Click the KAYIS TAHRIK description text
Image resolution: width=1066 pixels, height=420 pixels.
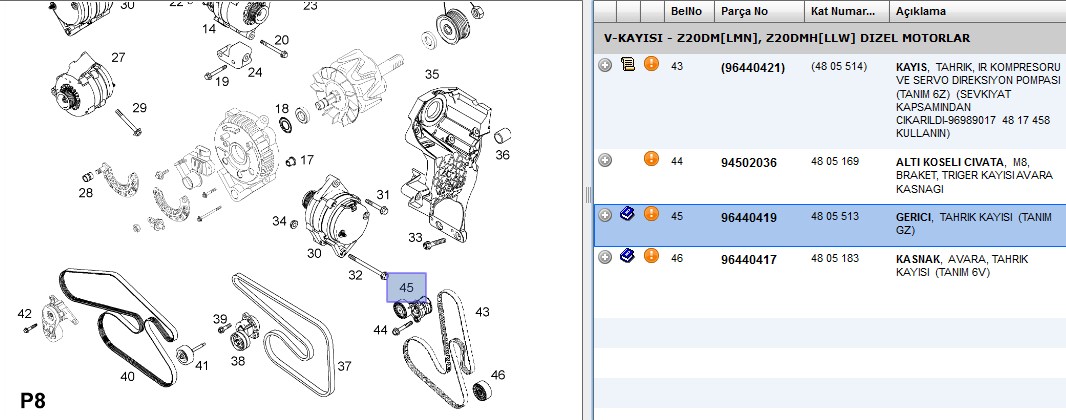point(978,101)
